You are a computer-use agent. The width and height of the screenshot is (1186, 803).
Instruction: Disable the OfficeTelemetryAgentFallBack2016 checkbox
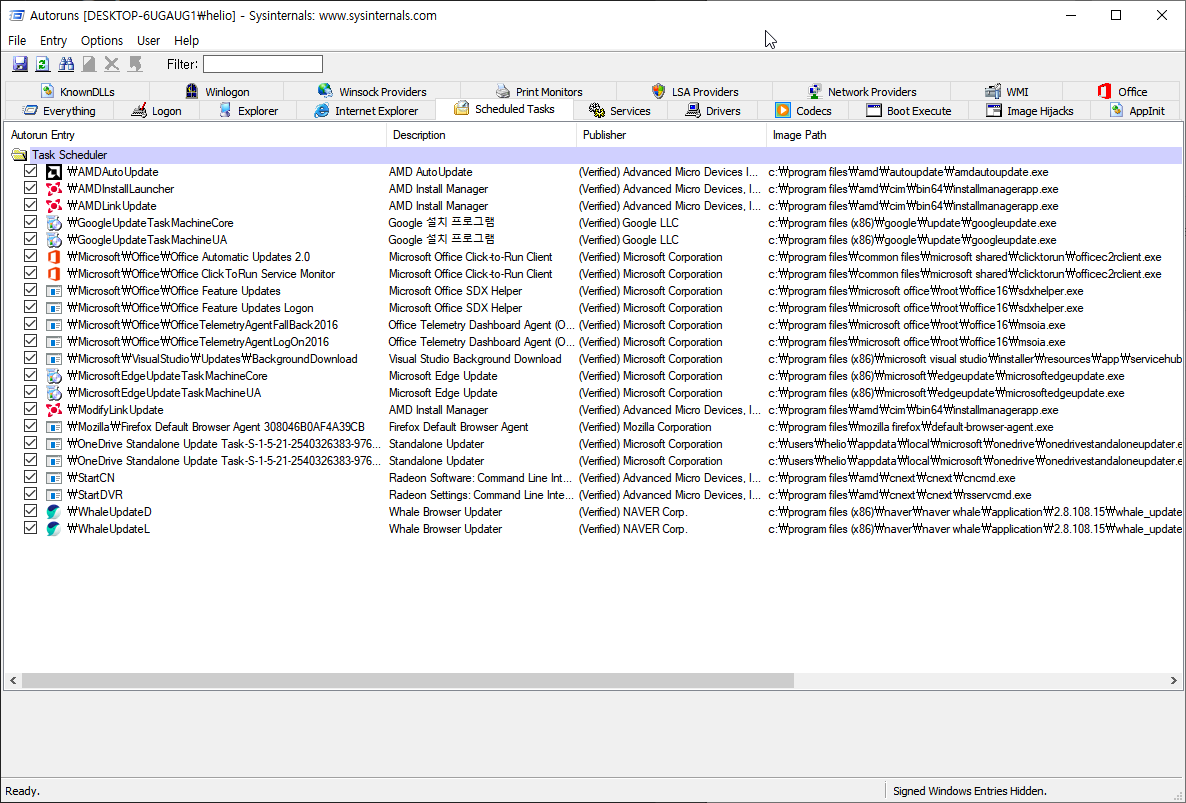pyautogui.click(x=30, y=324)
